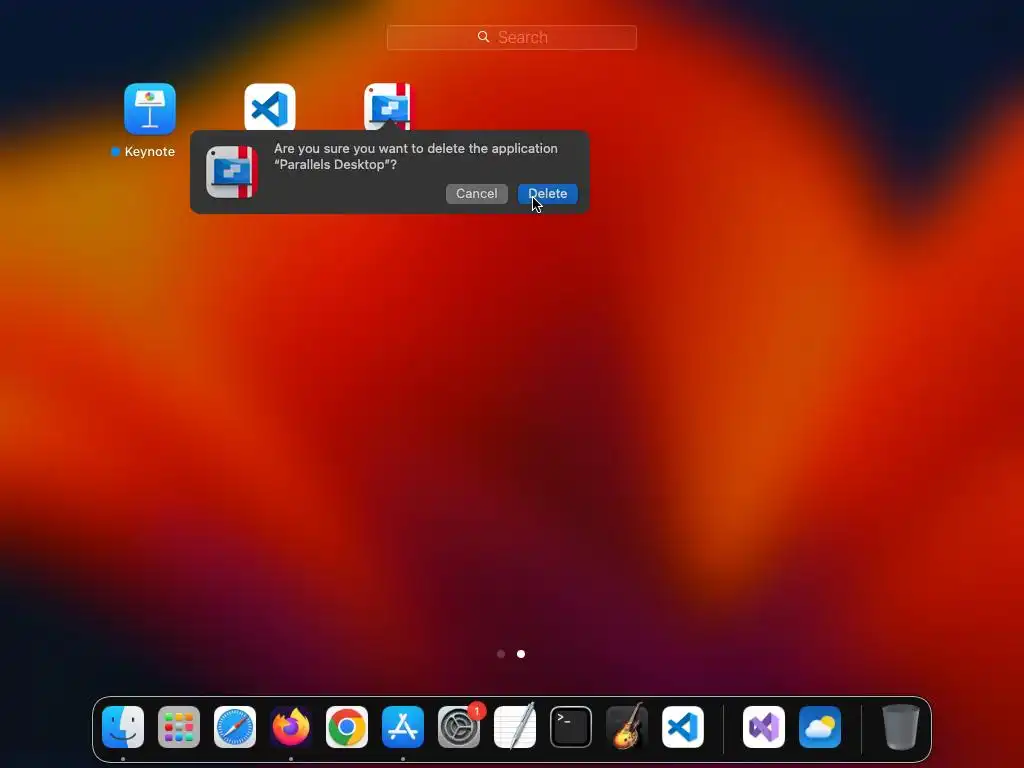Open Finder from the Dock
Image resolution: width=1024 pixels, height=768 pixels.
123,727
